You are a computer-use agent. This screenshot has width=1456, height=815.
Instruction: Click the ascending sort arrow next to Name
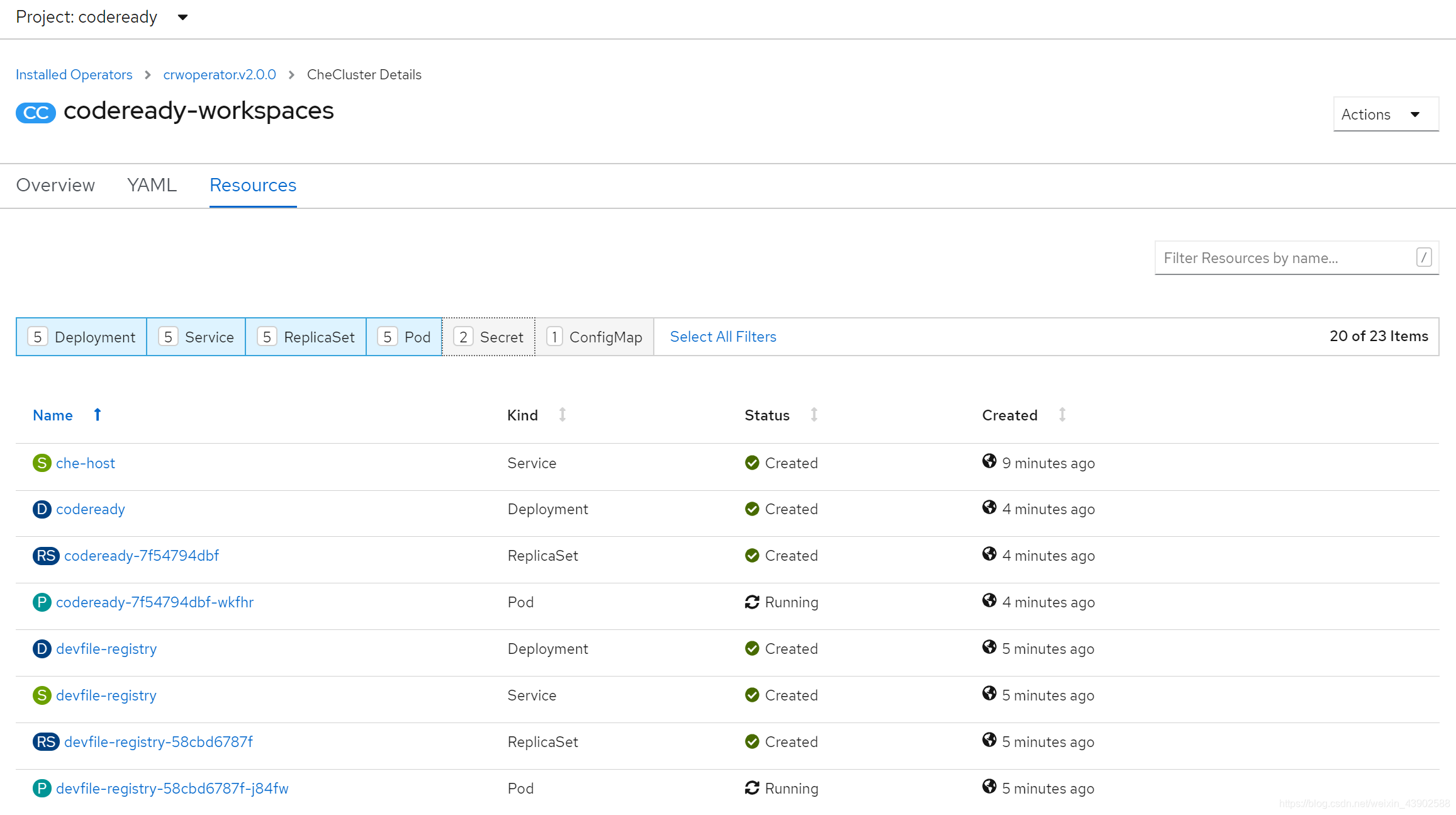point(98,415)
